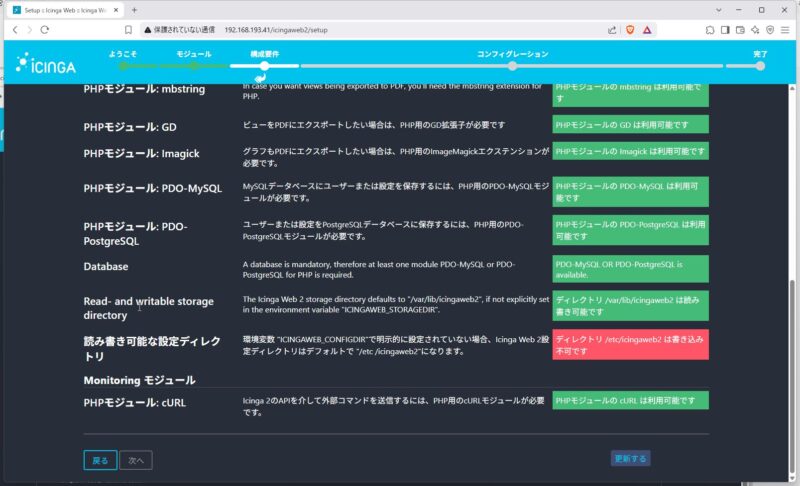The image size is (800, 486).
Task: Click the green PDO-MySQL available status
Action: coord(630,192)
